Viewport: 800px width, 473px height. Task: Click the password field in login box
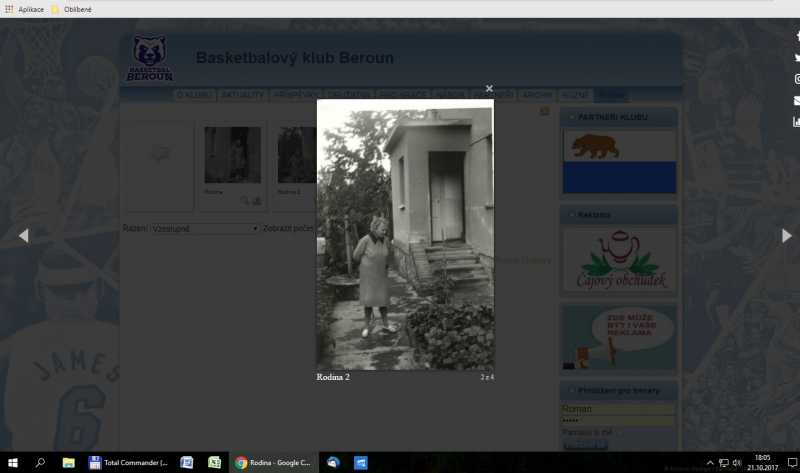[617, 420]
